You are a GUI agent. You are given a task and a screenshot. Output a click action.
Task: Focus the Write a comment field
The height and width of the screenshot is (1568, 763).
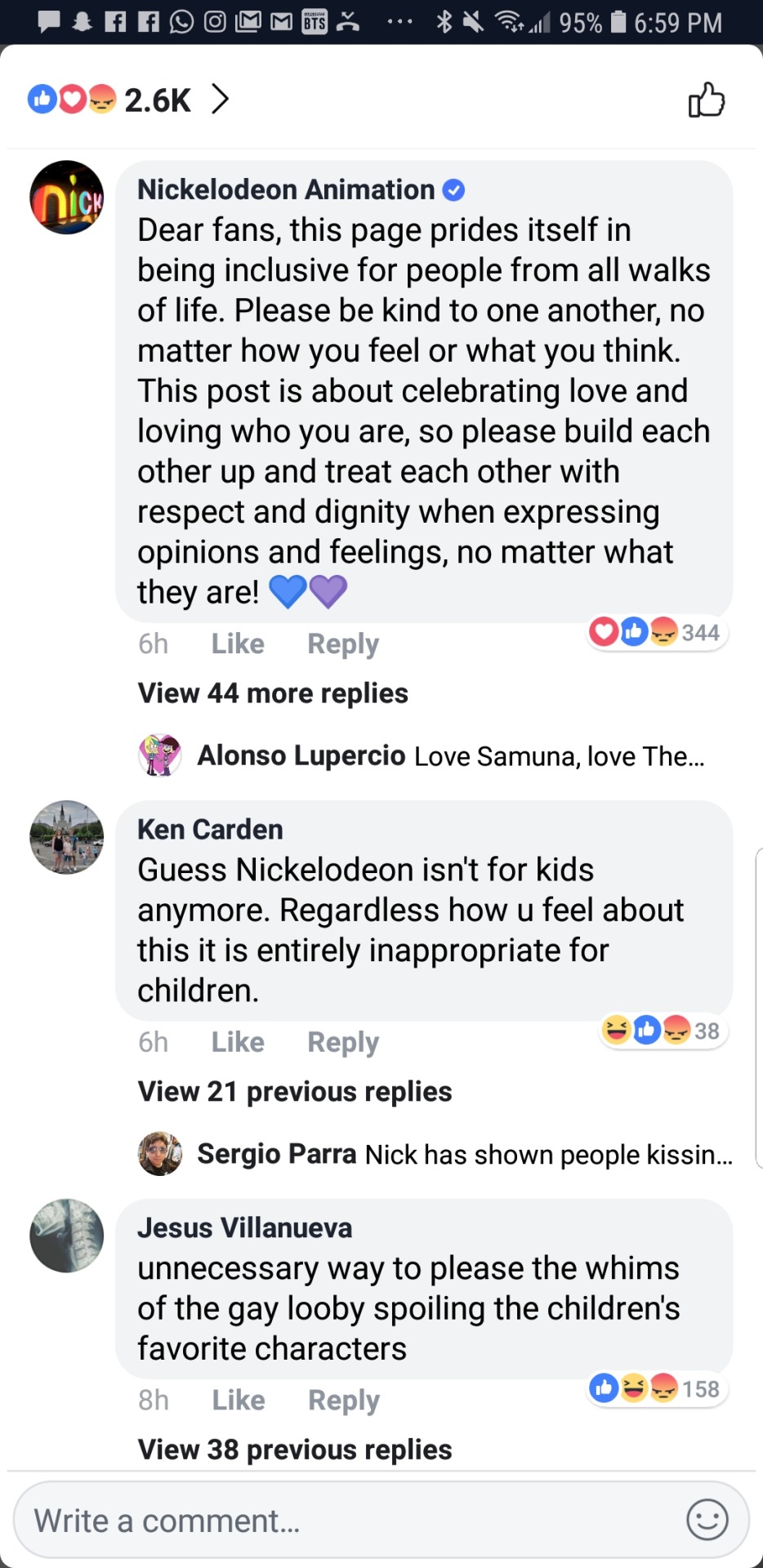(343, 1521)
